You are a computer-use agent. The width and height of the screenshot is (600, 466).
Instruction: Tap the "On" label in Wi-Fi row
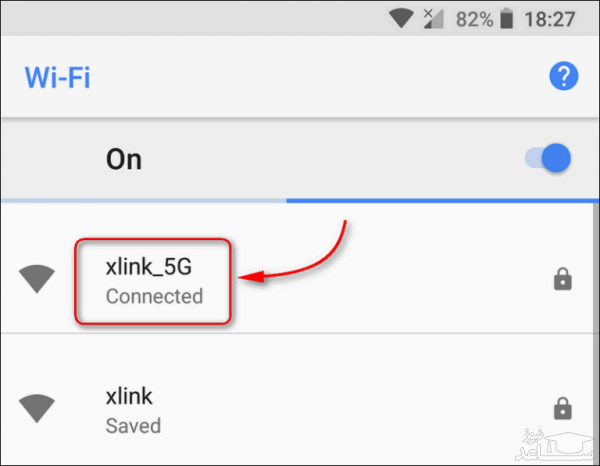pyautogui.click(x=124, y=159)
